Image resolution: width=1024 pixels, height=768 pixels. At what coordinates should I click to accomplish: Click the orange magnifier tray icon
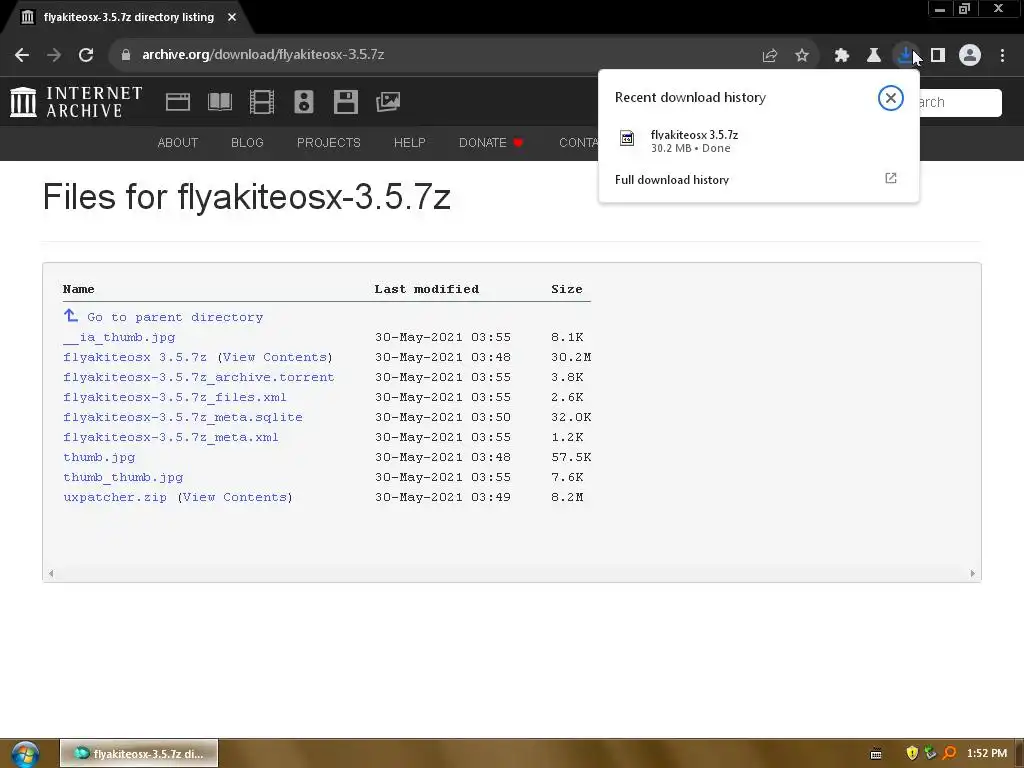pos(949,754)
